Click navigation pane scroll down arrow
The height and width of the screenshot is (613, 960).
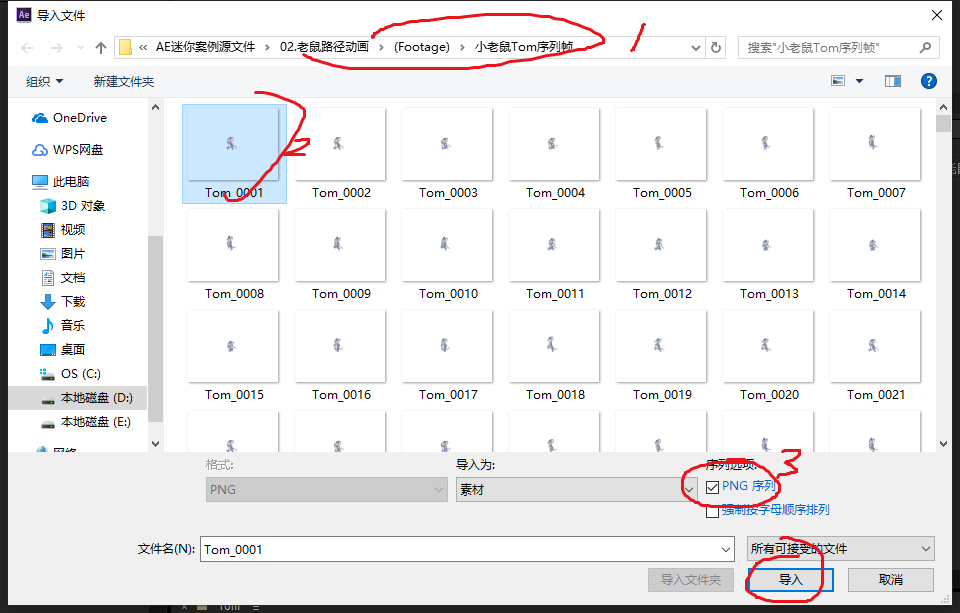156,444
